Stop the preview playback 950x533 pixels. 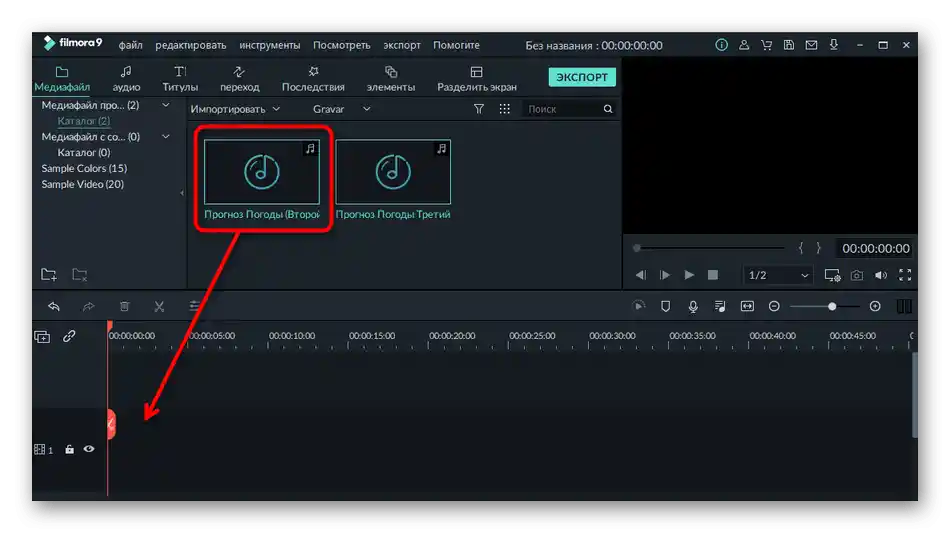click(x=712, y=275)
